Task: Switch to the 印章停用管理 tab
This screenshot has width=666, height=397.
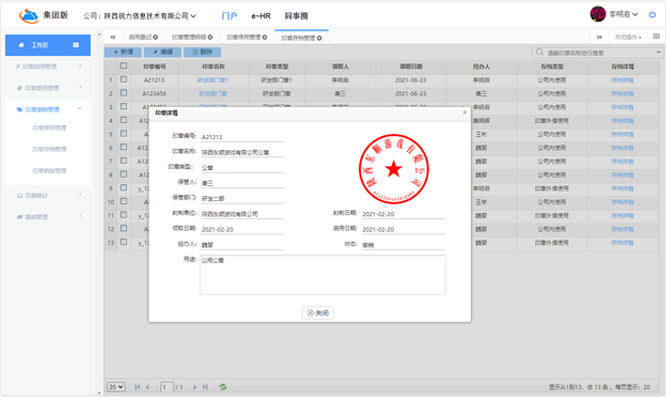Action: point(244,37)
